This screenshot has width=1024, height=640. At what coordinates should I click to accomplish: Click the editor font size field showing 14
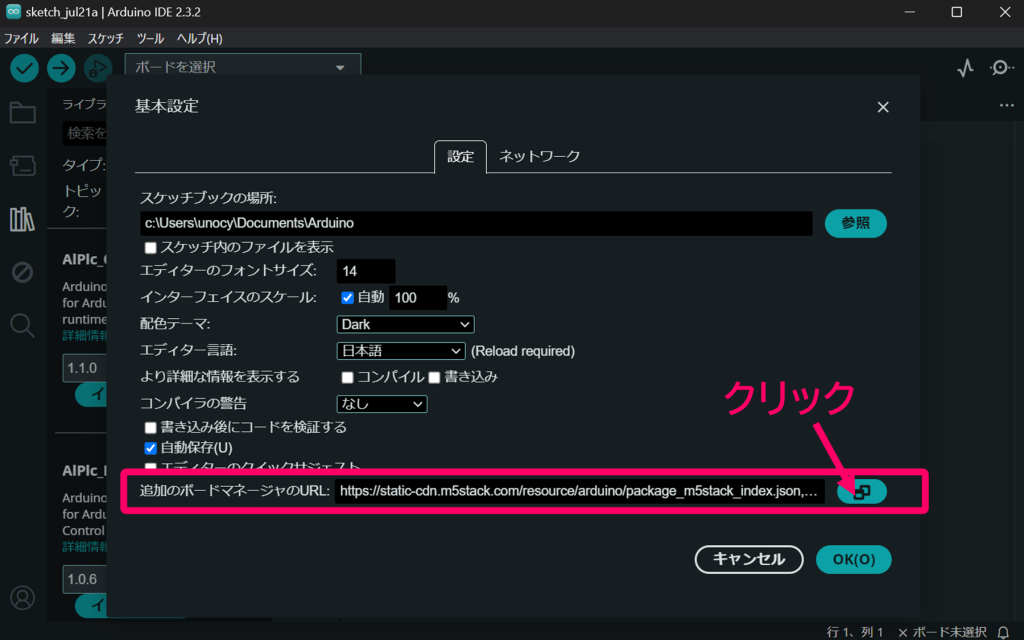coord(366,271)
